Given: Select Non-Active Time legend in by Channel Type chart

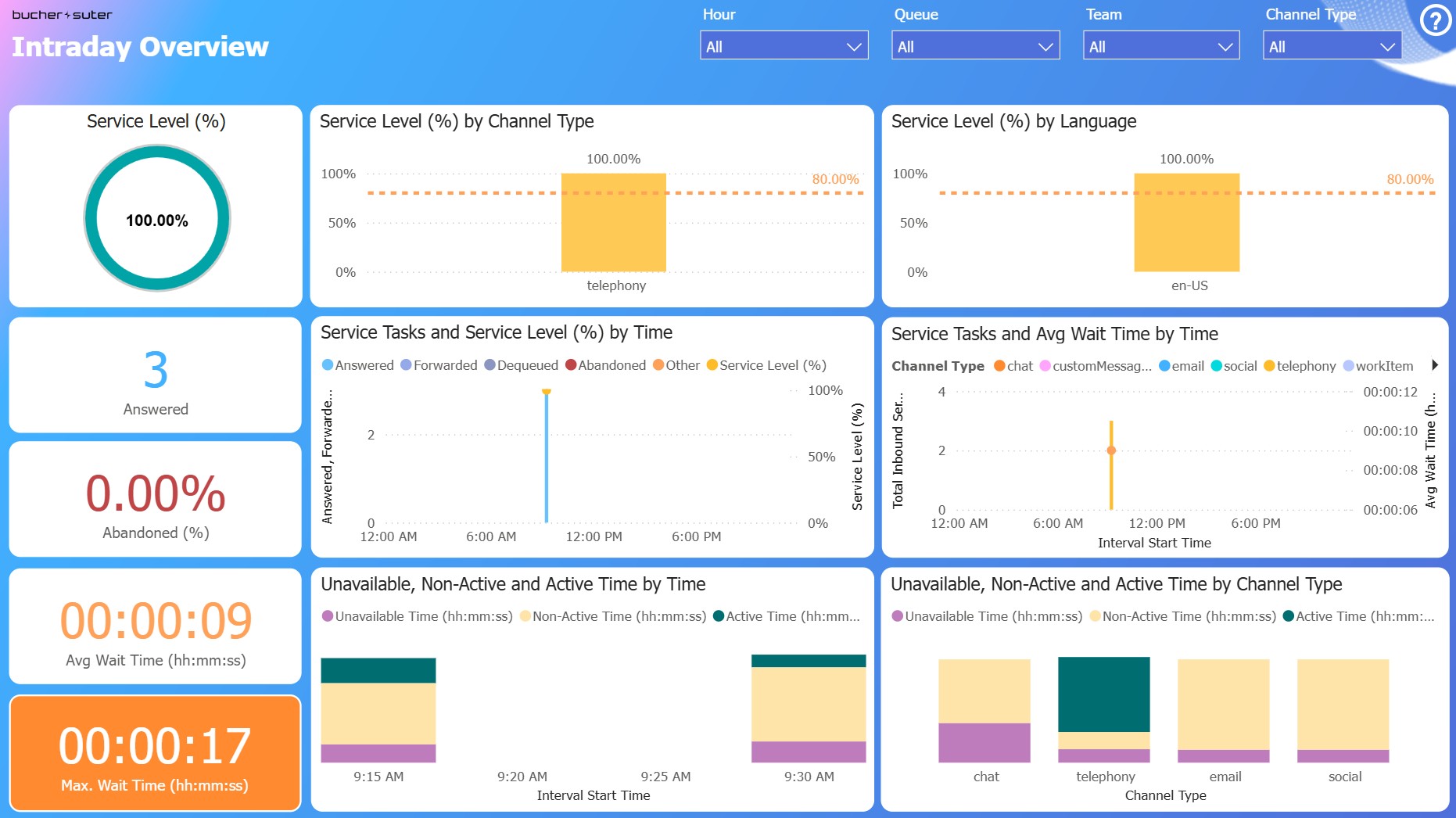Looking at the screenshot, I should (1183, 616).
